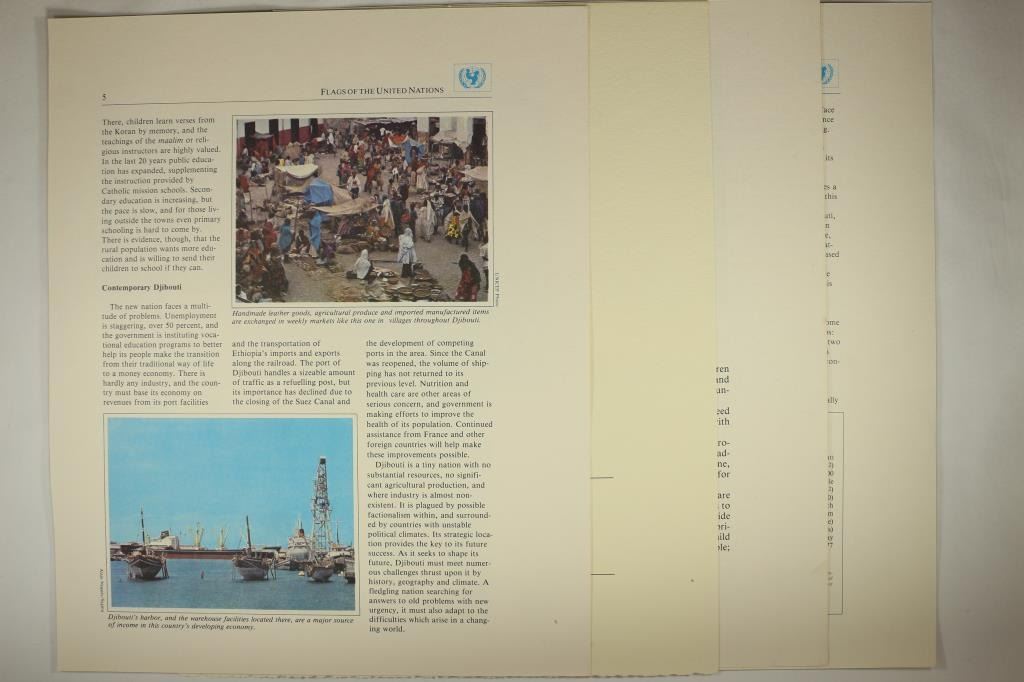Select the Djibouti harbor photograph
This screenshot has width=1024, height=682.
click(x=231, y=513)
